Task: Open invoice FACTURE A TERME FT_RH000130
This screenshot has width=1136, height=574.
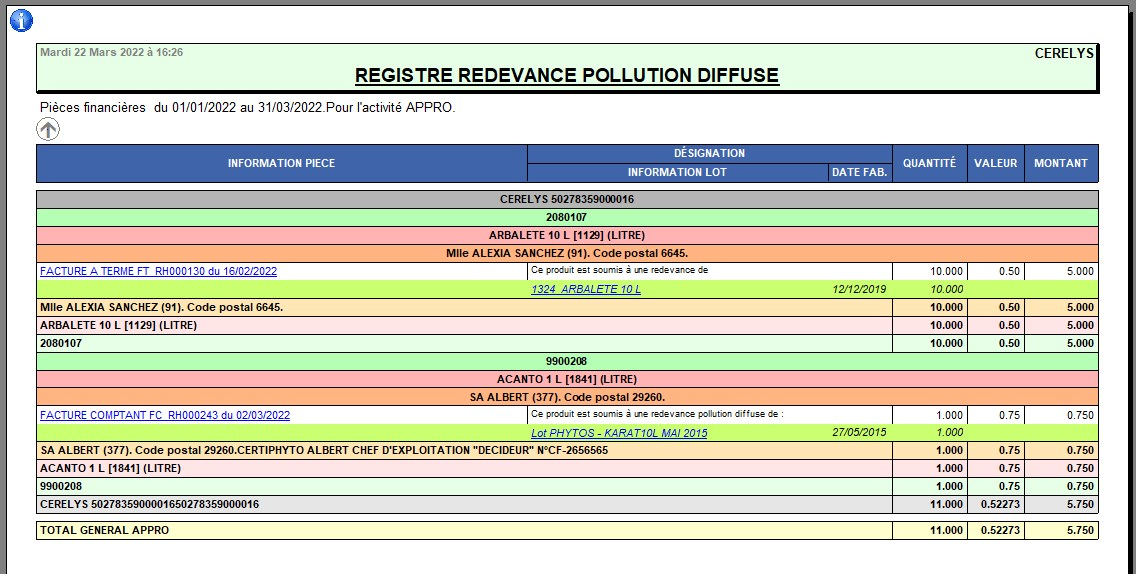Action: pyautogui.click(x=158, y=271)
